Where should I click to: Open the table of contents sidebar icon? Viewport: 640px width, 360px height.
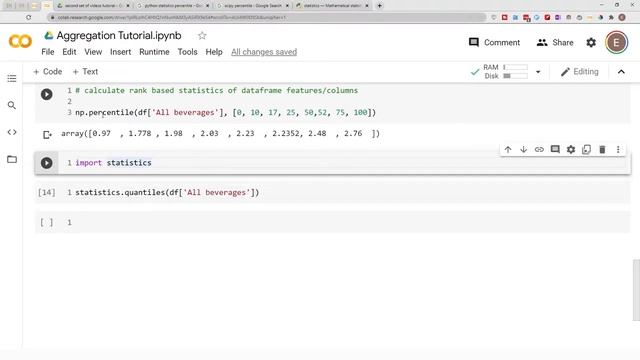point(12,78)
